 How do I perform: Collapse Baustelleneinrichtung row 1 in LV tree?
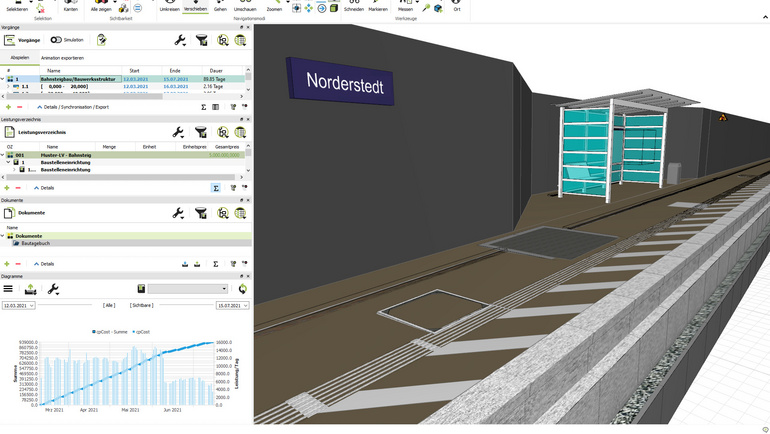pyautogui.click(x=8, y=162)
